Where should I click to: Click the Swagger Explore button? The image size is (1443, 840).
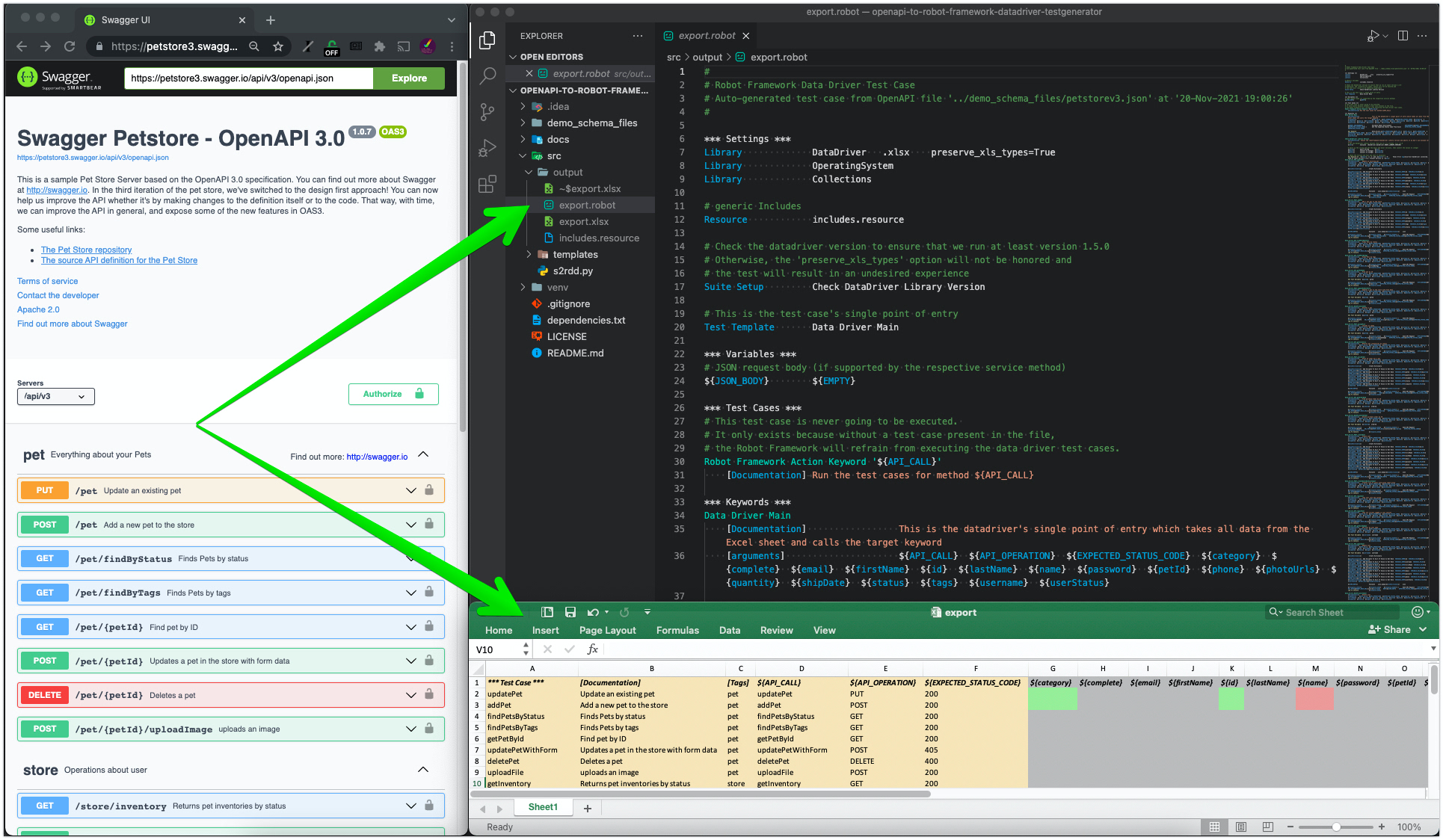408,79
